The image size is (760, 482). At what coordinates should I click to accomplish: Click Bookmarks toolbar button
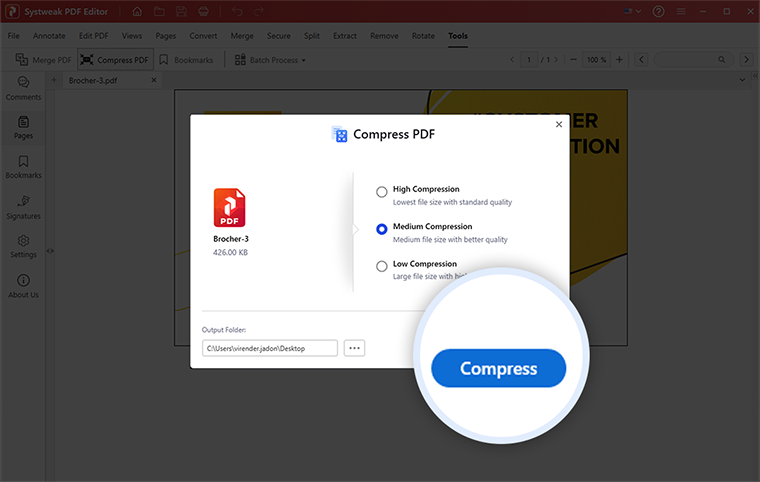tap(187, 60)
